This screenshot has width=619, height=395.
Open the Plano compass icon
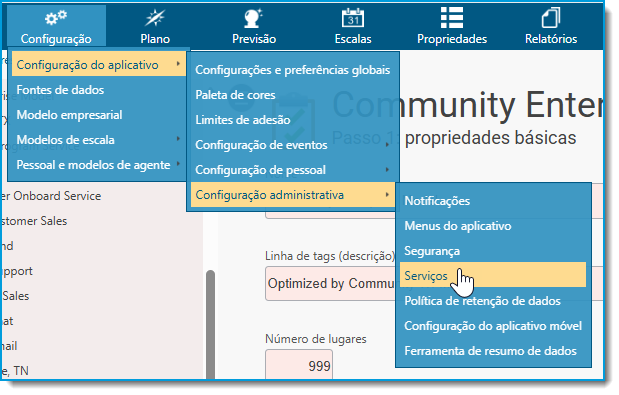155,18
